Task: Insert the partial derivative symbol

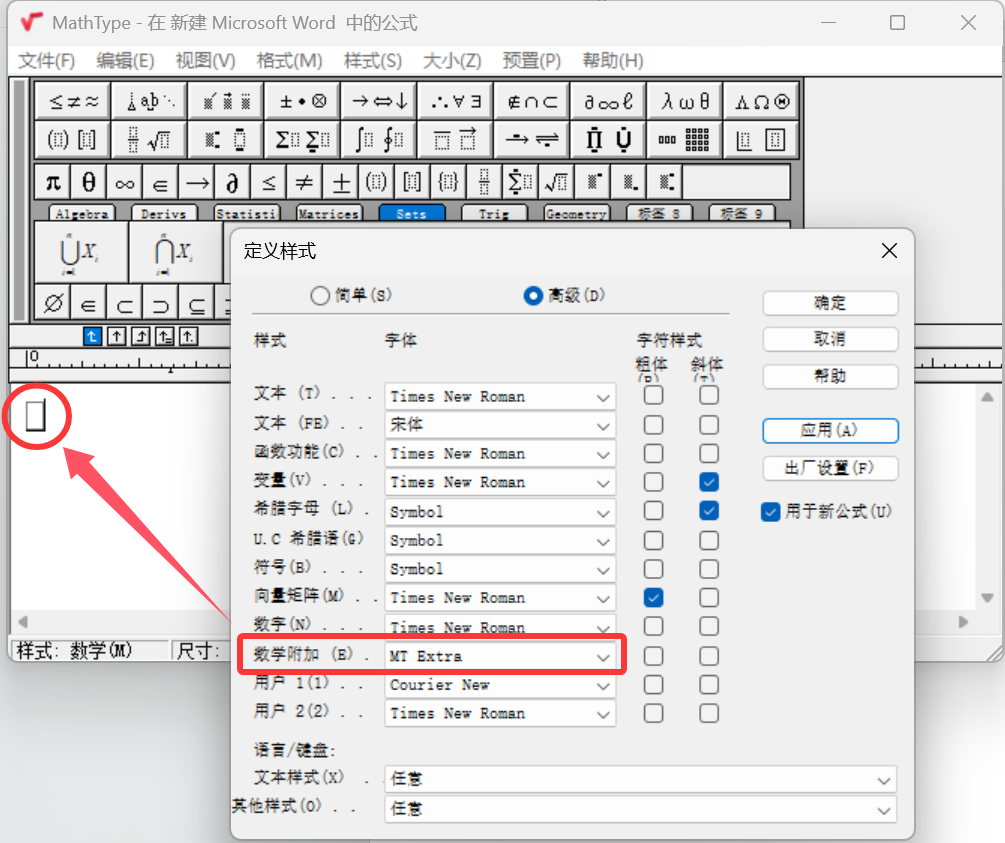Action: click(x=233, y=183)
